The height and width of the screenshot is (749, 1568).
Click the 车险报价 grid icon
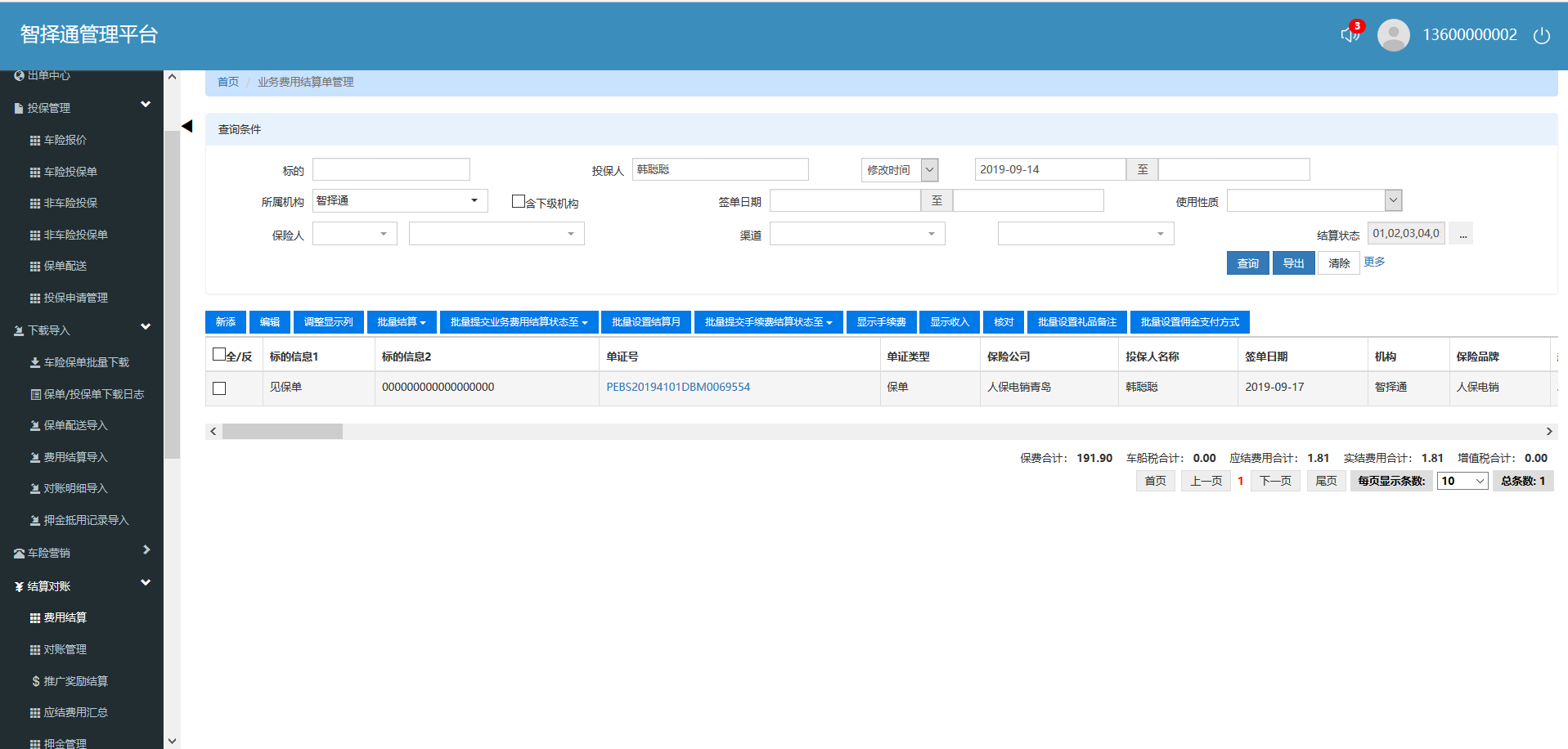[x=34, y=141]
